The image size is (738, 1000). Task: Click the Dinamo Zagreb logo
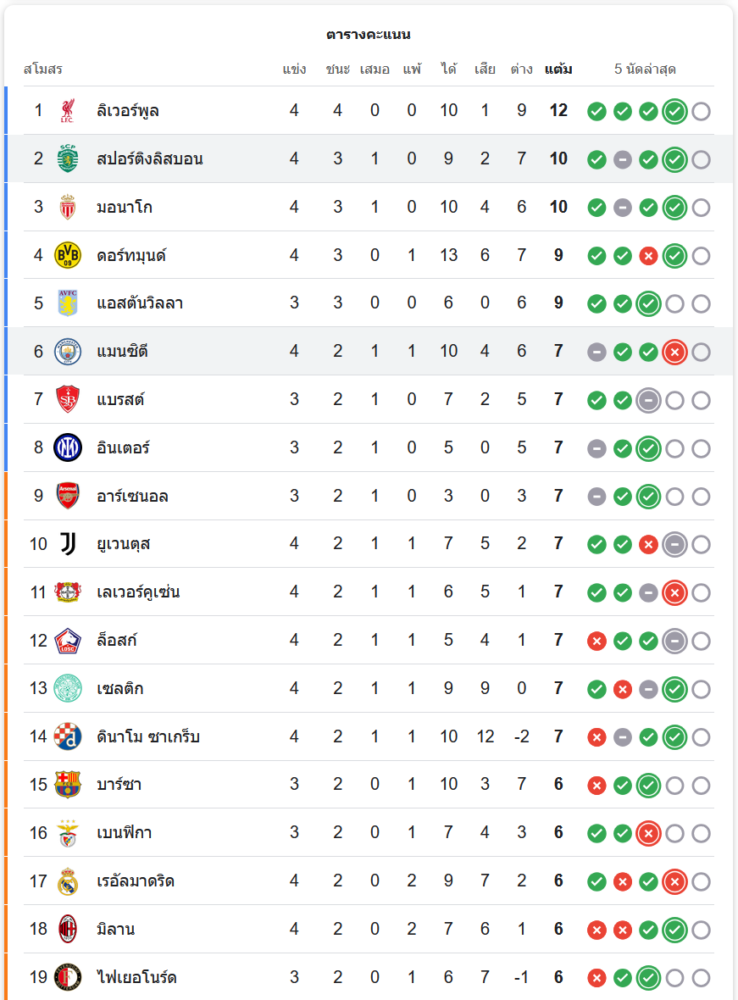[x=67, y=737]
